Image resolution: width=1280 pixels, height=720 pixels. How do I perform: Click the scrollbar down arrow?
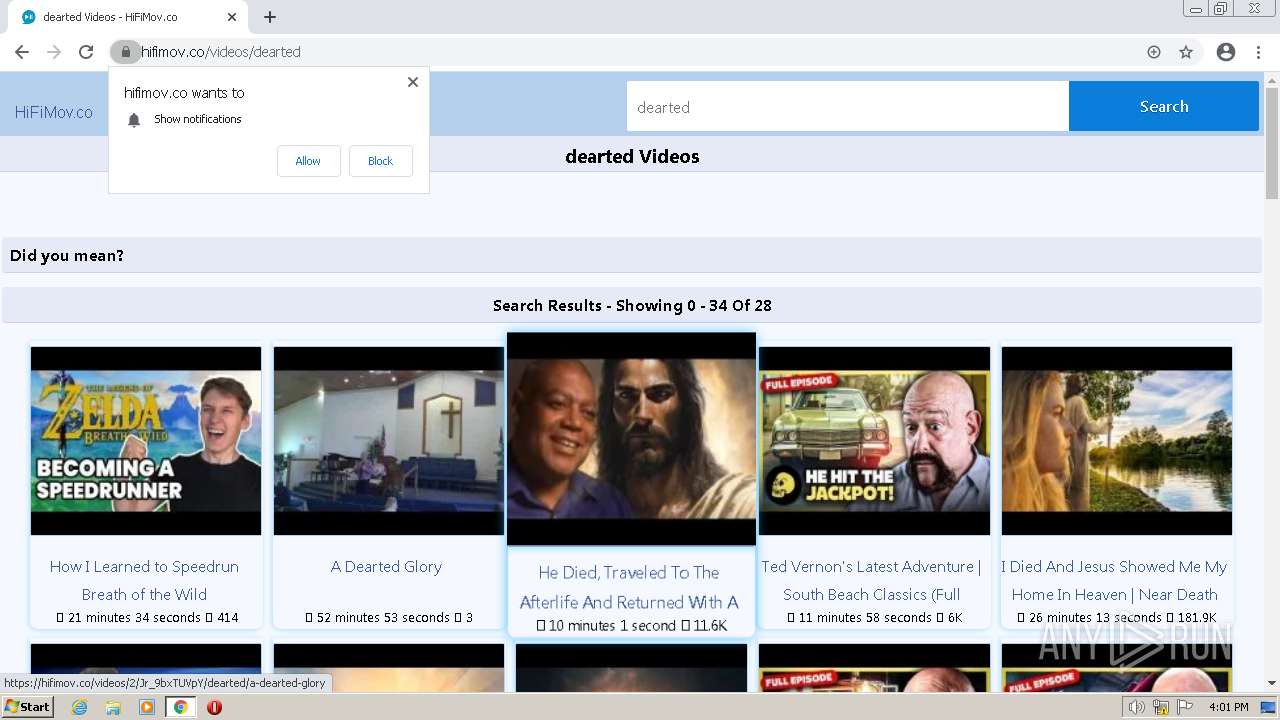1272,684
